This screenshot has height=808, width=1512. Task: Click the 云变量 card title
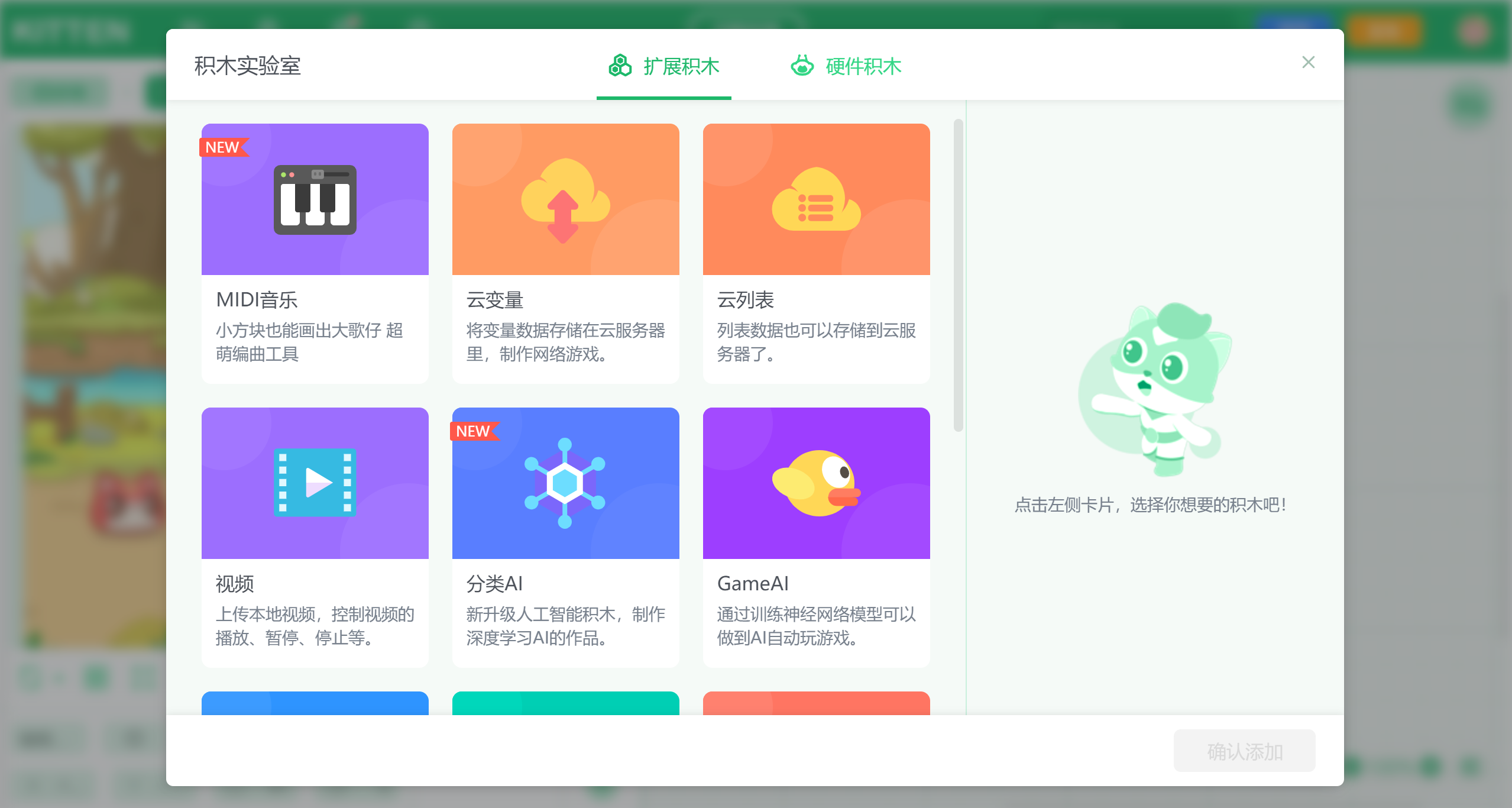pos(495,300)
